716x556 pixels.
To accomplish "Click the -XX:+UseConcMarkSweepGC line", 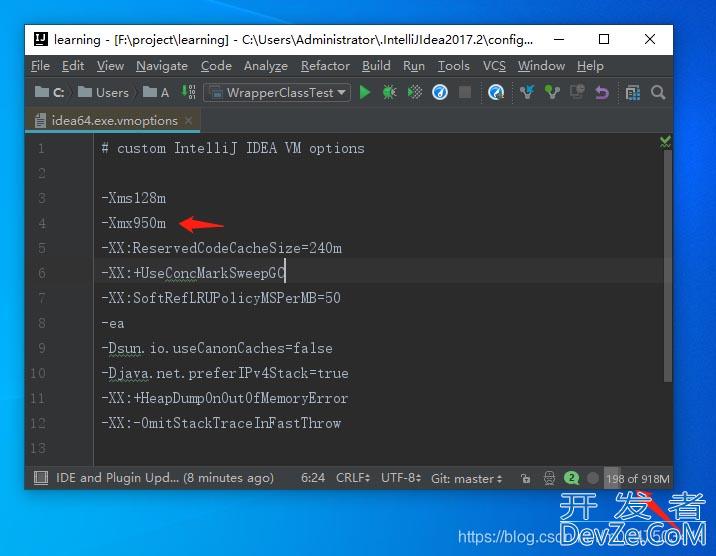I will (x=193, y=273).
